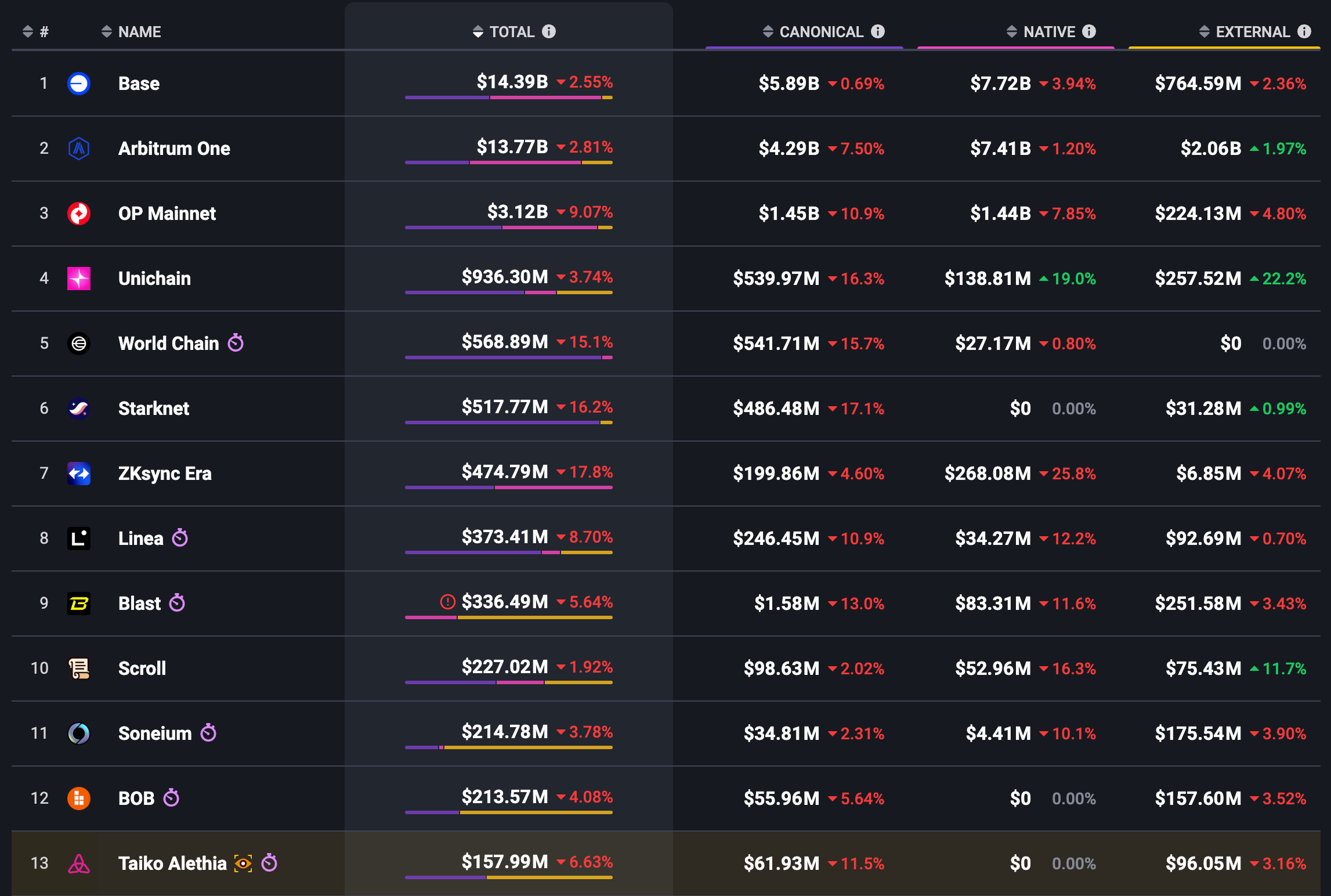This screenshot has width=1331, height=896.
Task: Click the Arbitrum One logo icon
Action: 79,149
